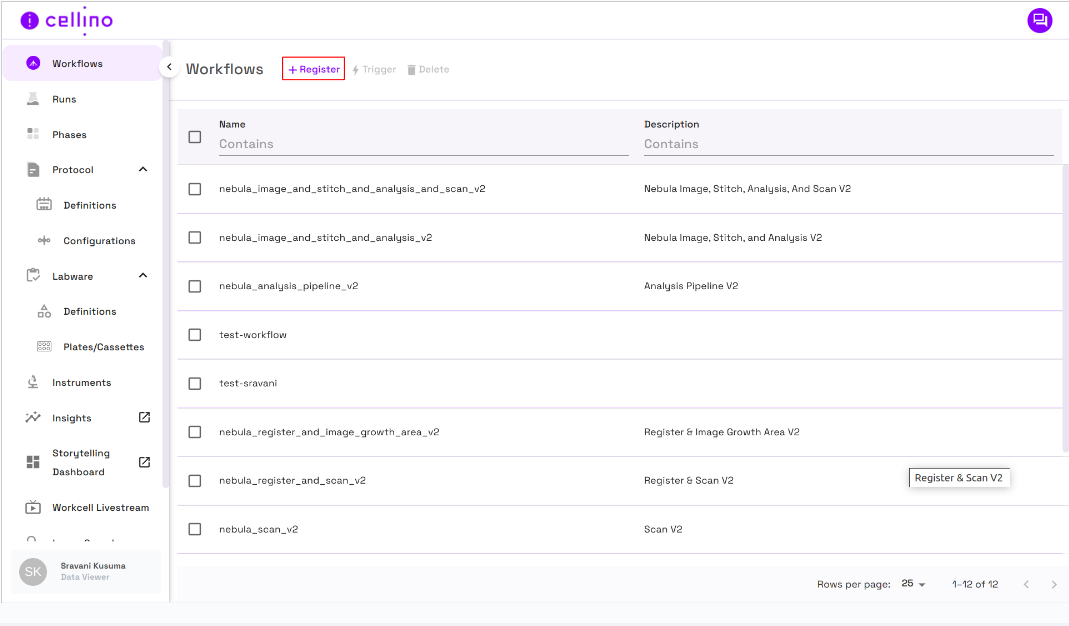Open the chat icon in top right
This screenshot has height=626, width=1069.
1040,20
